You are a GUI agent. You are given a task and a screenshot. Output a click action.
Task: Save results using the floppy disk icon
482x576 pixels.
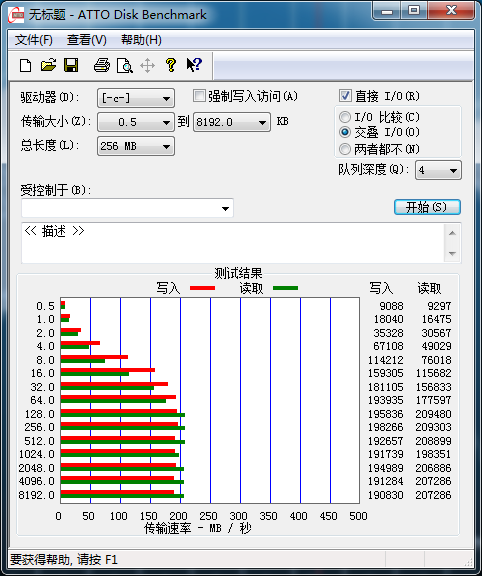pyautogui.click(x=71, y=65)
